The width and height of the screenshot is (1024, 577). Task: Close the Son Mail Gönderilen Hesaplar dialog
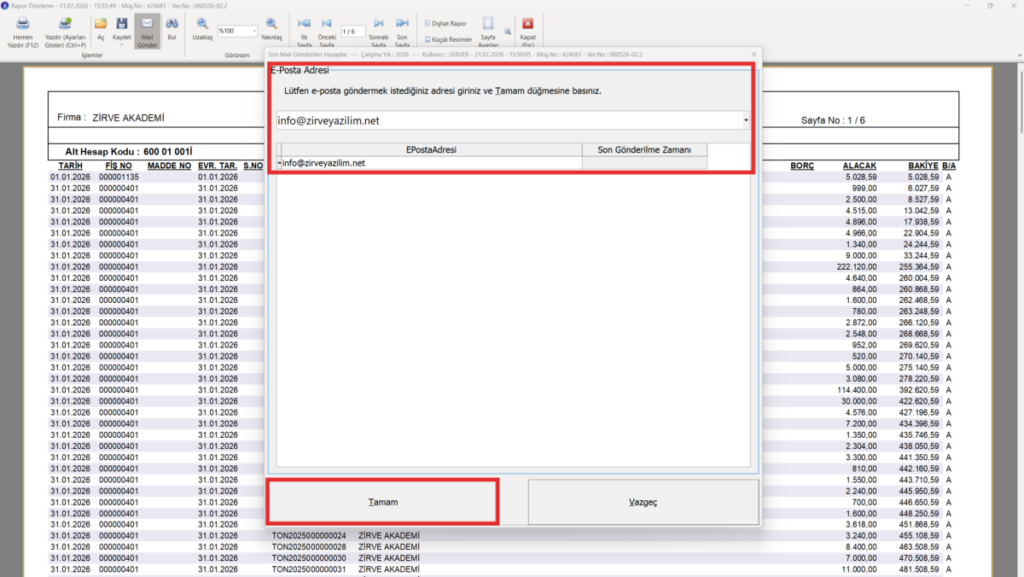(x=754, y=54)
